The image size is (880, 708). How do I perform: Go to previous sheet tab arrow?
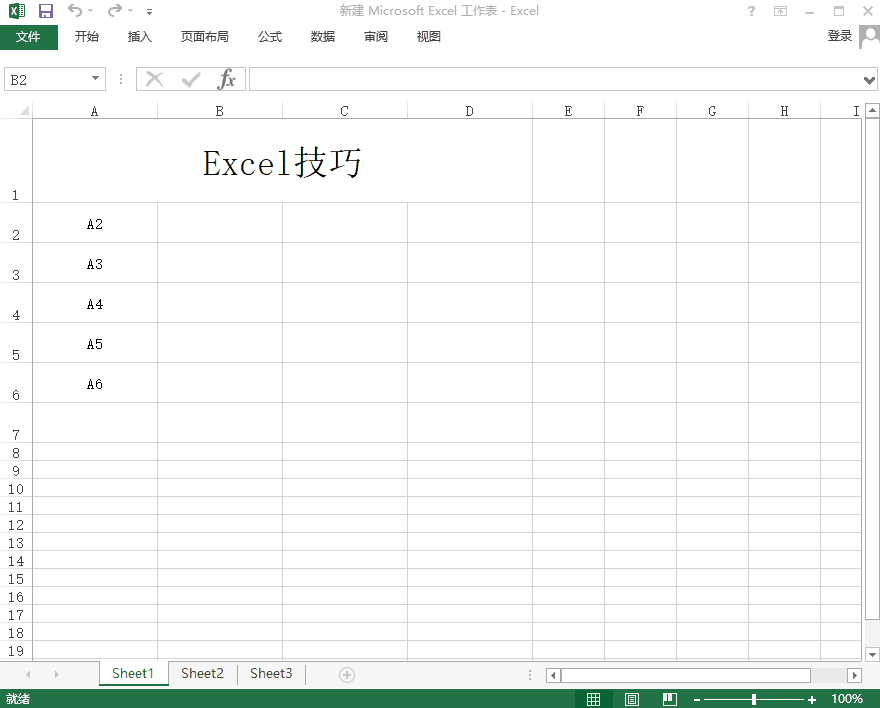click(28, 674)
